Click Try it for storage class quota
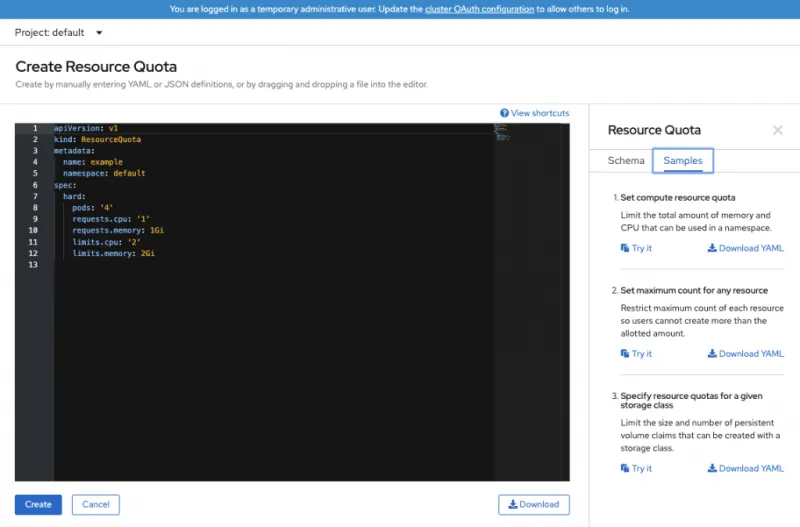 pyautogui.click(x=636, y=468)
